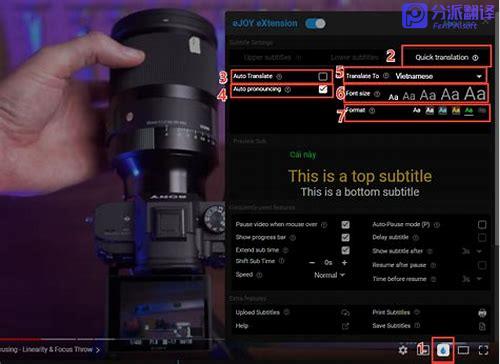500x364 pixels.
Task: Increase Shift Sub Time with plus button
Action: point(344,263)
